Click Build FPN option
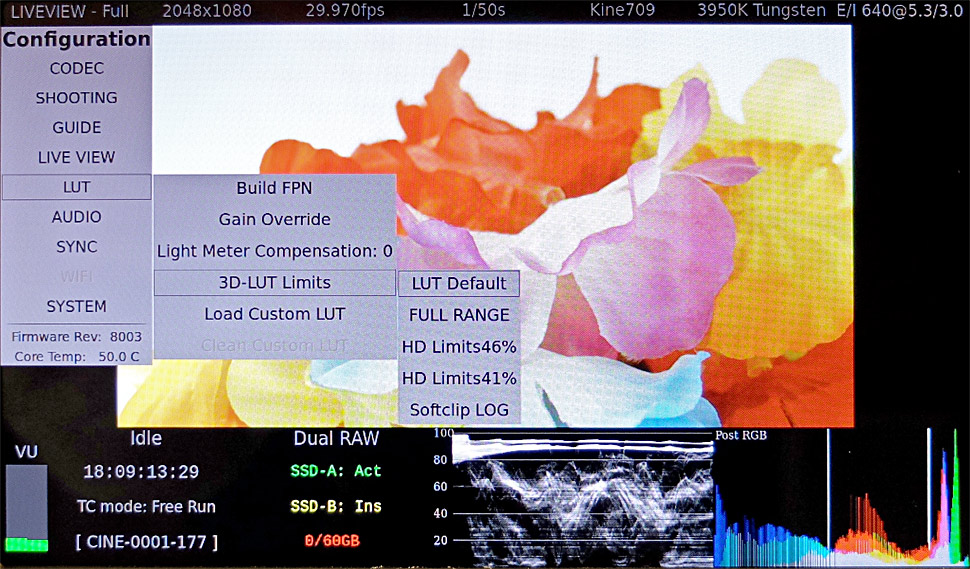The height and width of the screenshot is (569, 970). (x=274, y=188)
